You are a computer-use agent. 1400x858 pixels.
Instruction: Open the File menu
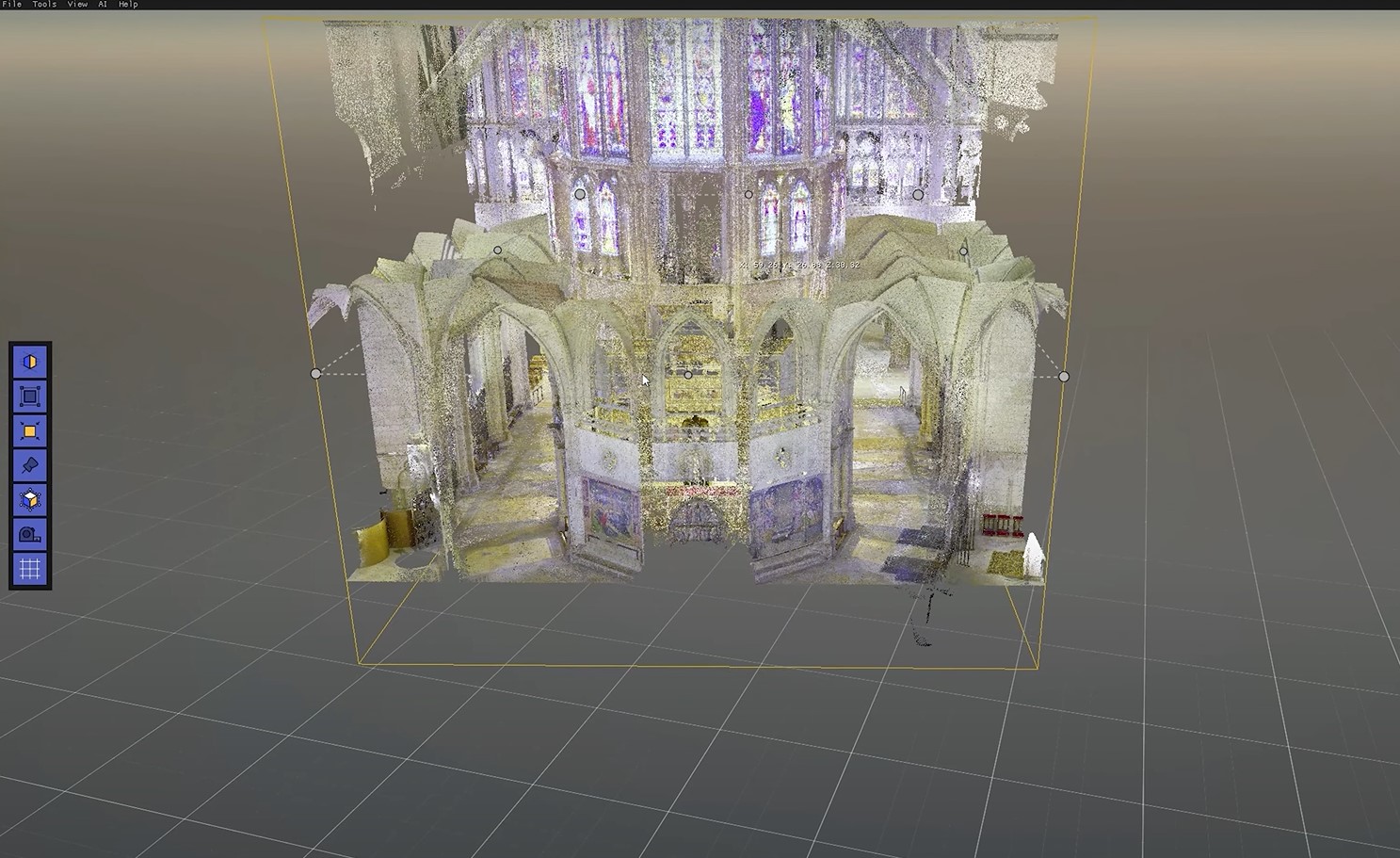pyautogui.click(x=12, y=5)
